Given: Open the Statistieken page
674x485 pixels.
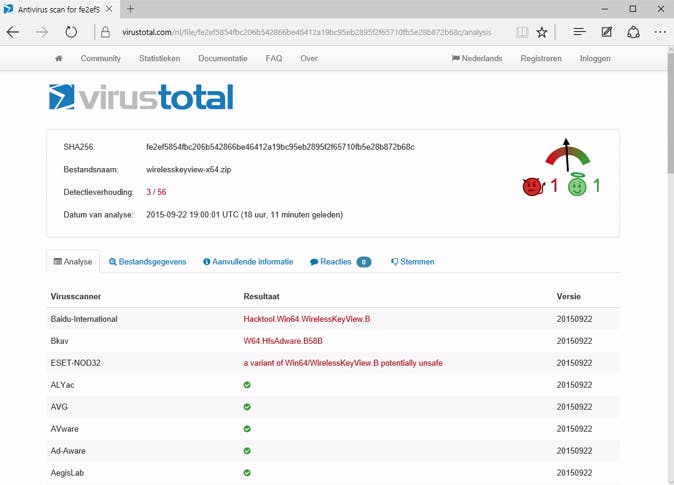Looking at the screenshot, I should tap(159, 58).
